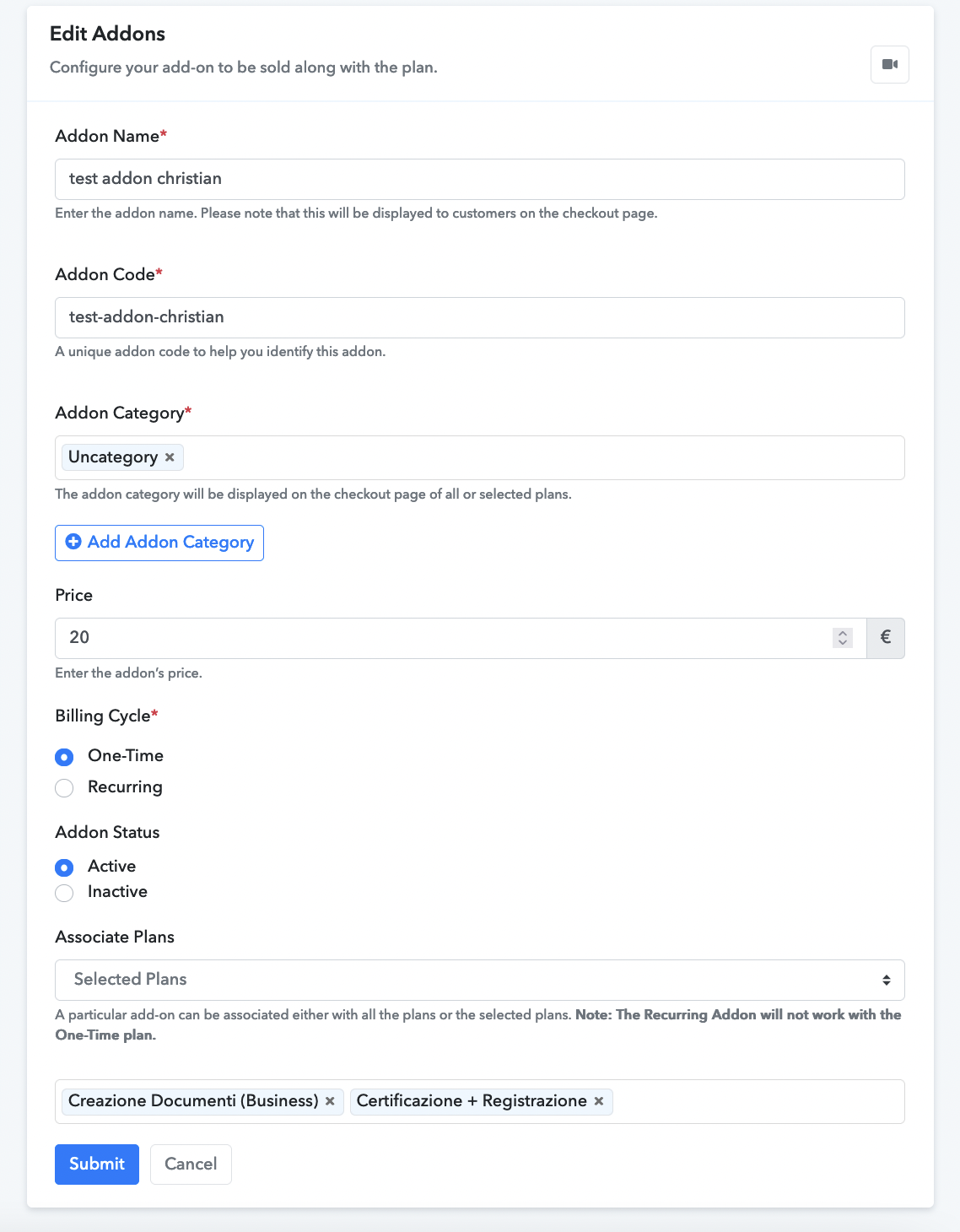The width and height of the screenshot is (960, 1232).
Task: Remove Certificazione + Registrazione plan tag
Action: click(598, 1101)
